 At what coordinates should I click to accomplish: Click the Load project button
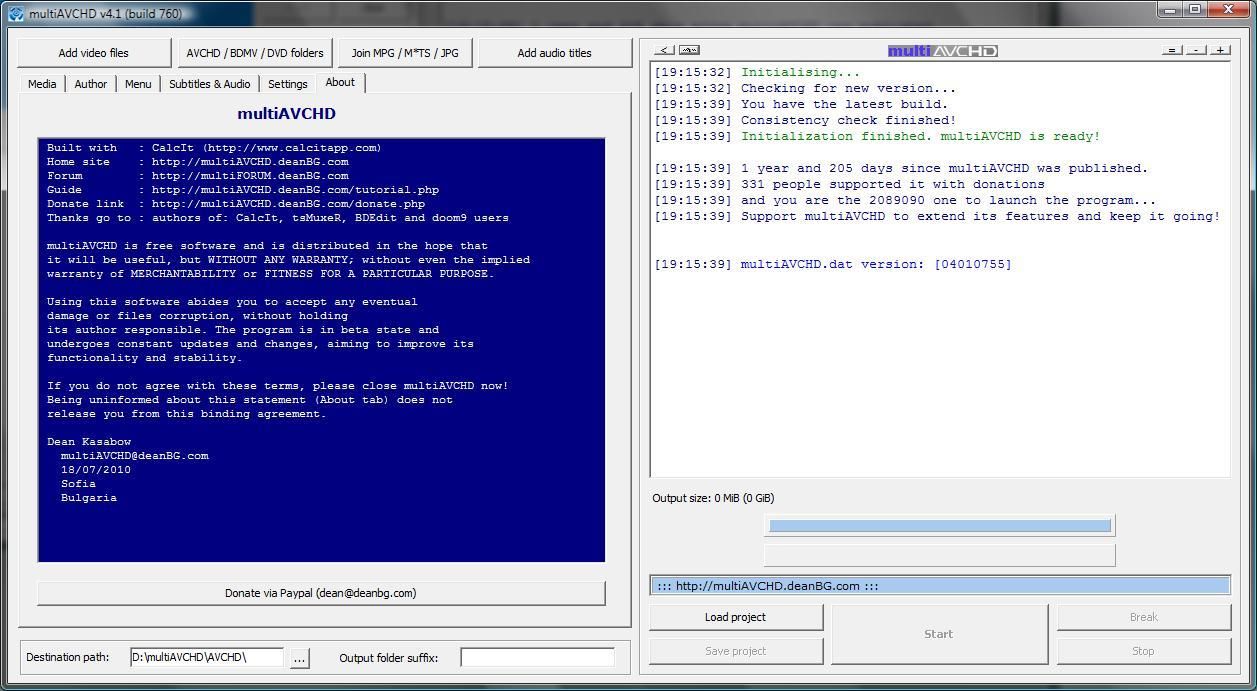pyautogui.click(x=735, y=617)
